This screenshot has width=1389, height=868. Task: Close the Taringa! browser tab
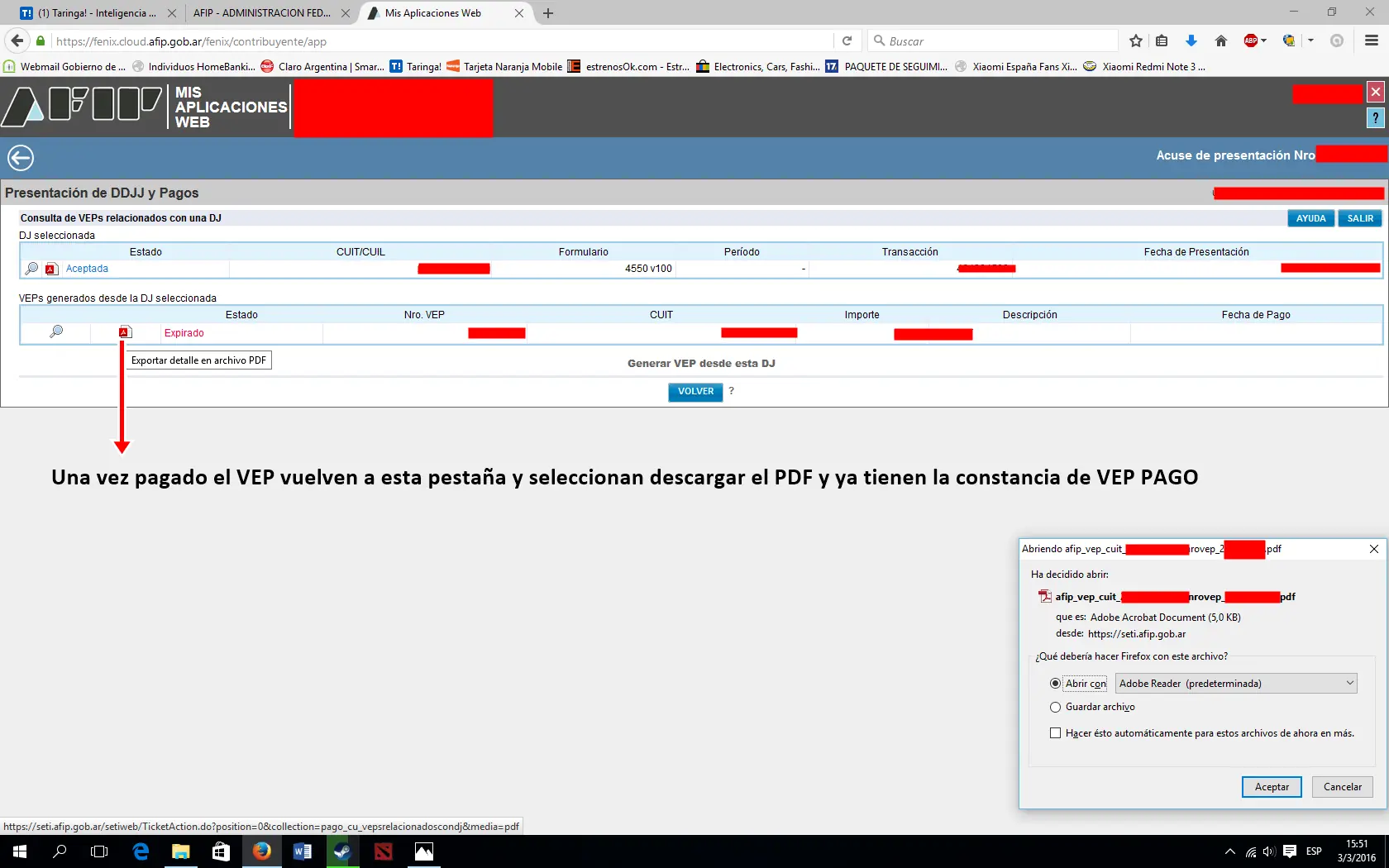171,13
